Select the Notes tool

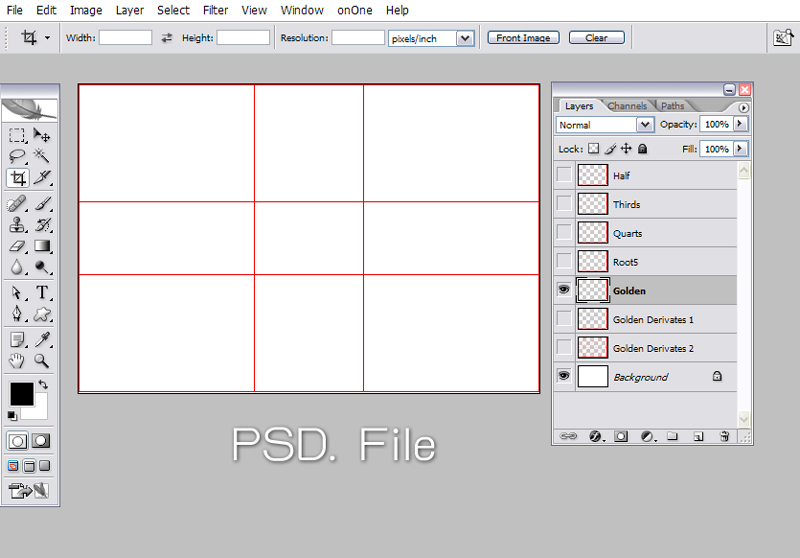[x=17, y=340]
